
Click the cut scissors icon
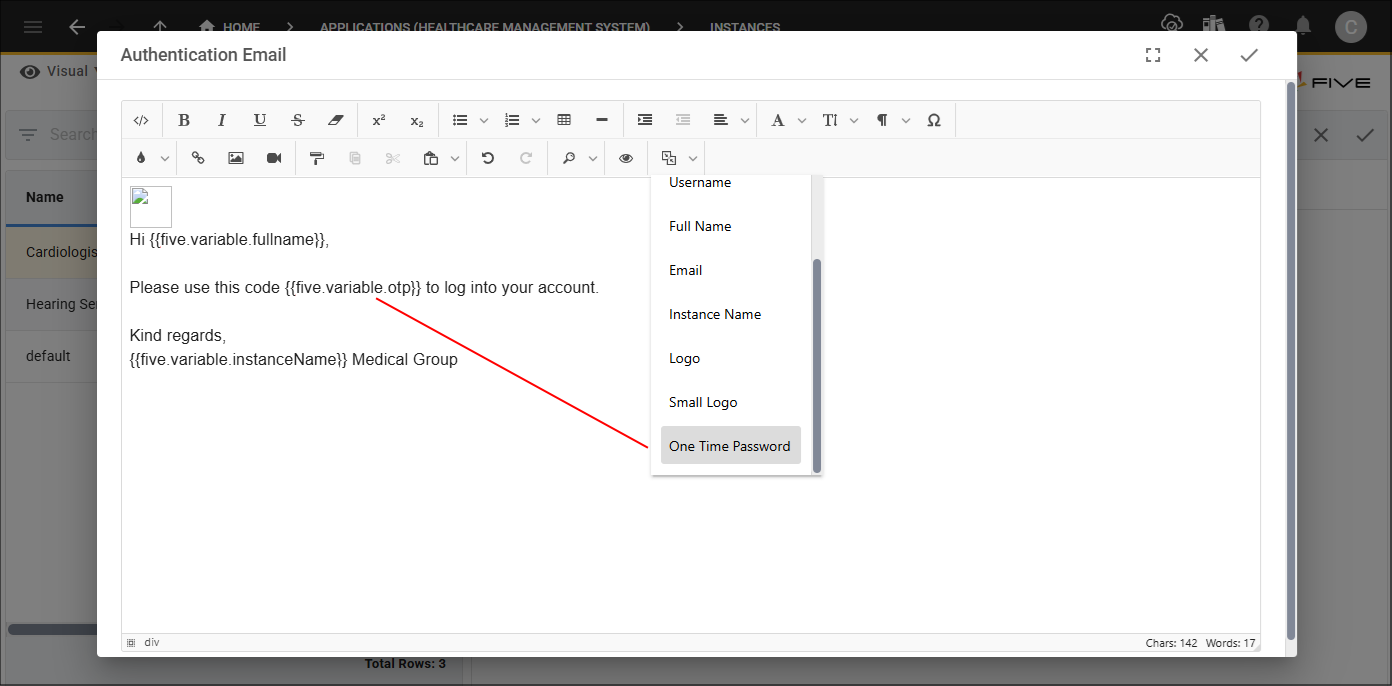coord(393,158)
